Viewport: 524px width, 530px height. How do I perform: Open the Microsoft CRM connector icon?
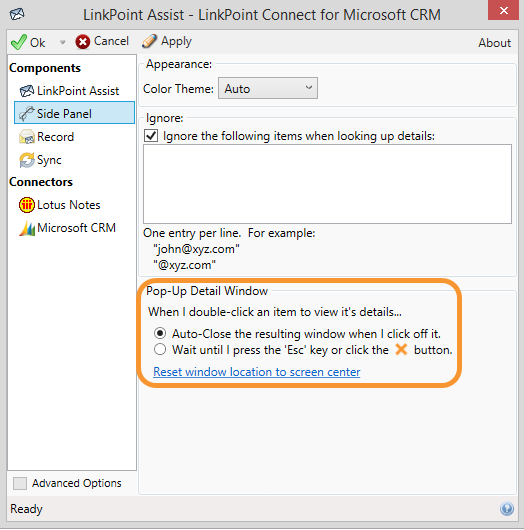coord(27,228)
